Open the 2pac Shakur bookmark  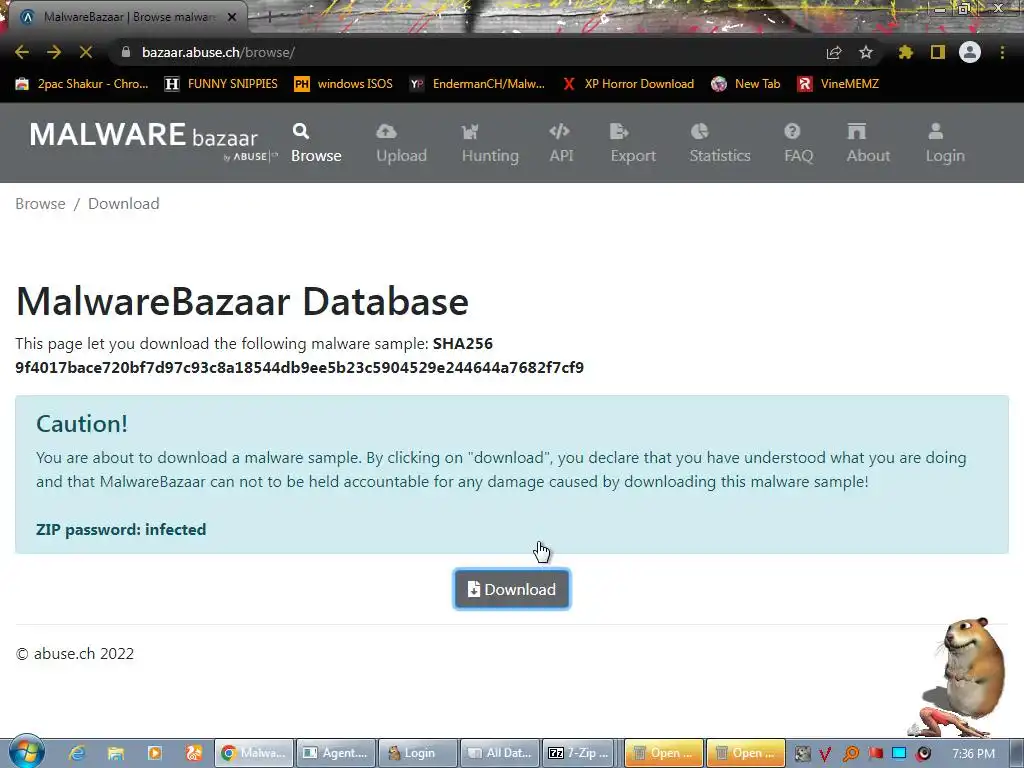82,84
